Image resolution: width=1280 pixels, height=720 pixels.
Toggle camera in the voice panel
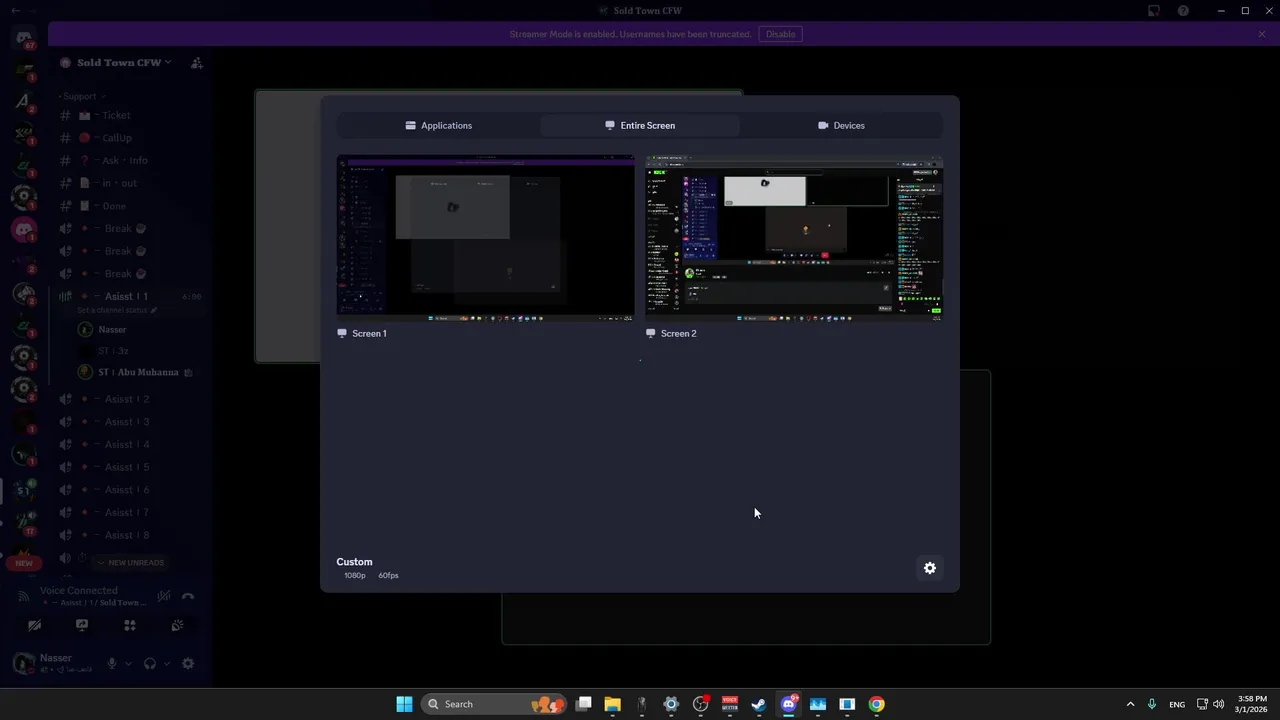(34, 625)
